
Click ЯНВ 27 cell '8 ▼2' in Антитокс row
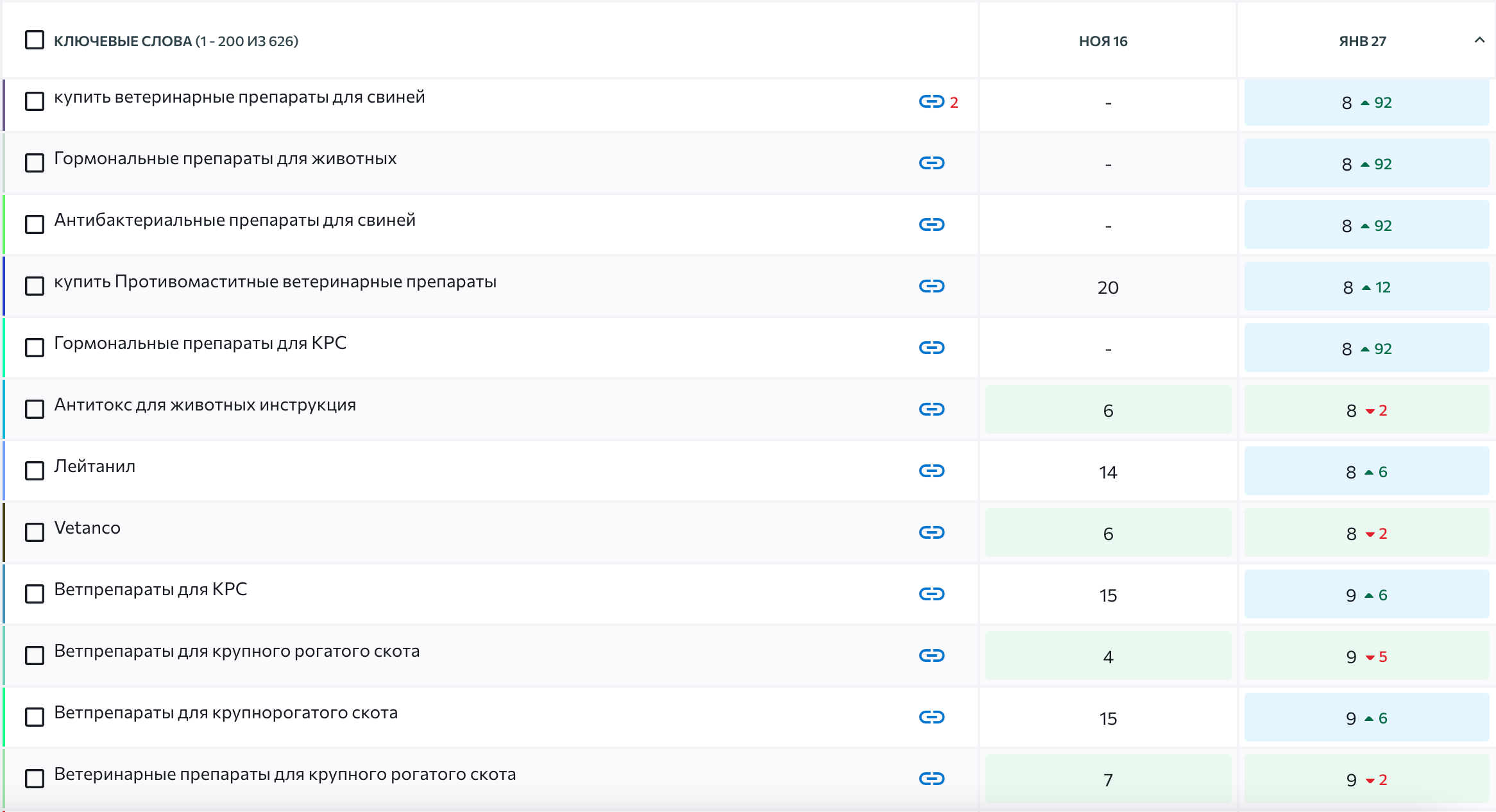pos(1366,410)
